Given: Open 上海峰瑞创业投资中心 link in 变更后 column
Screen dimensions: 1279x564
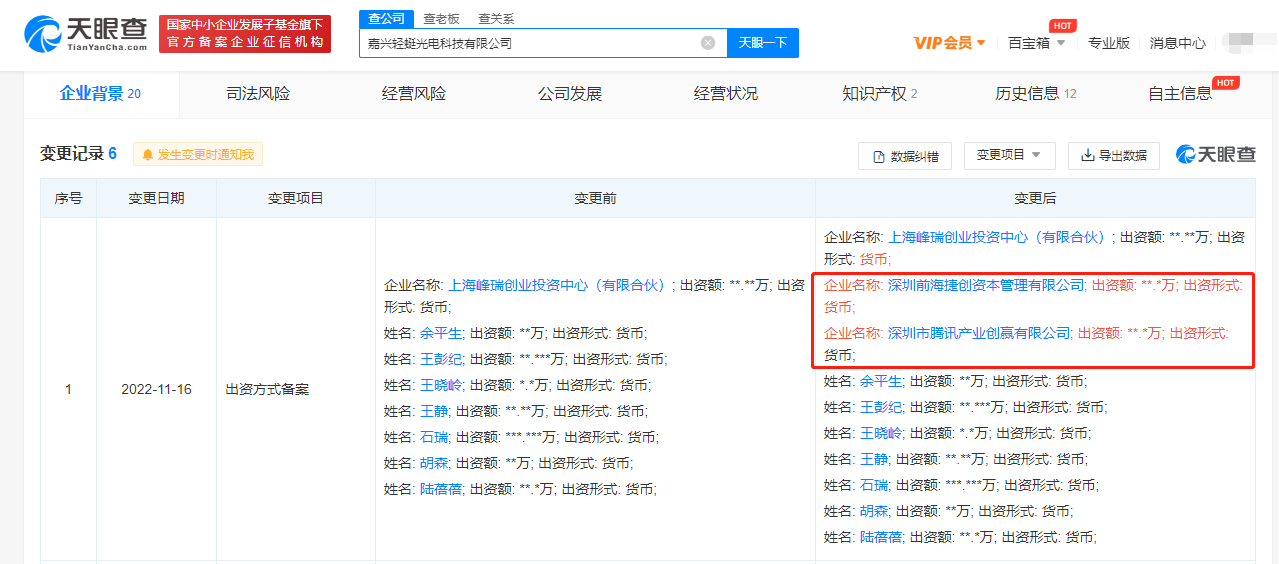Looking at the screenshot, I should (997, 237).
